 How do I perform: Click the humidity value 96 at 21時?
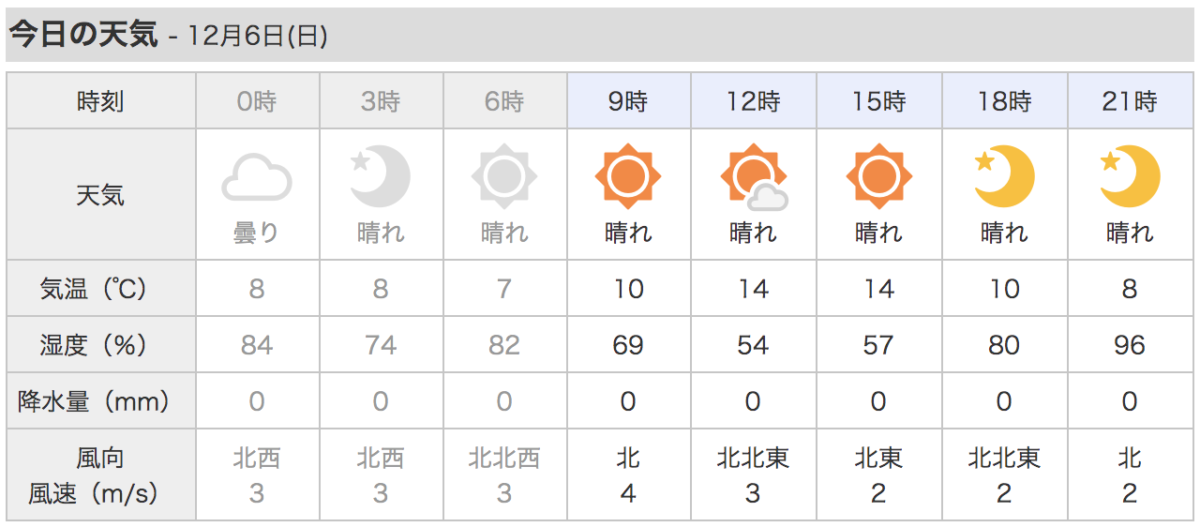pos(1129,345)
